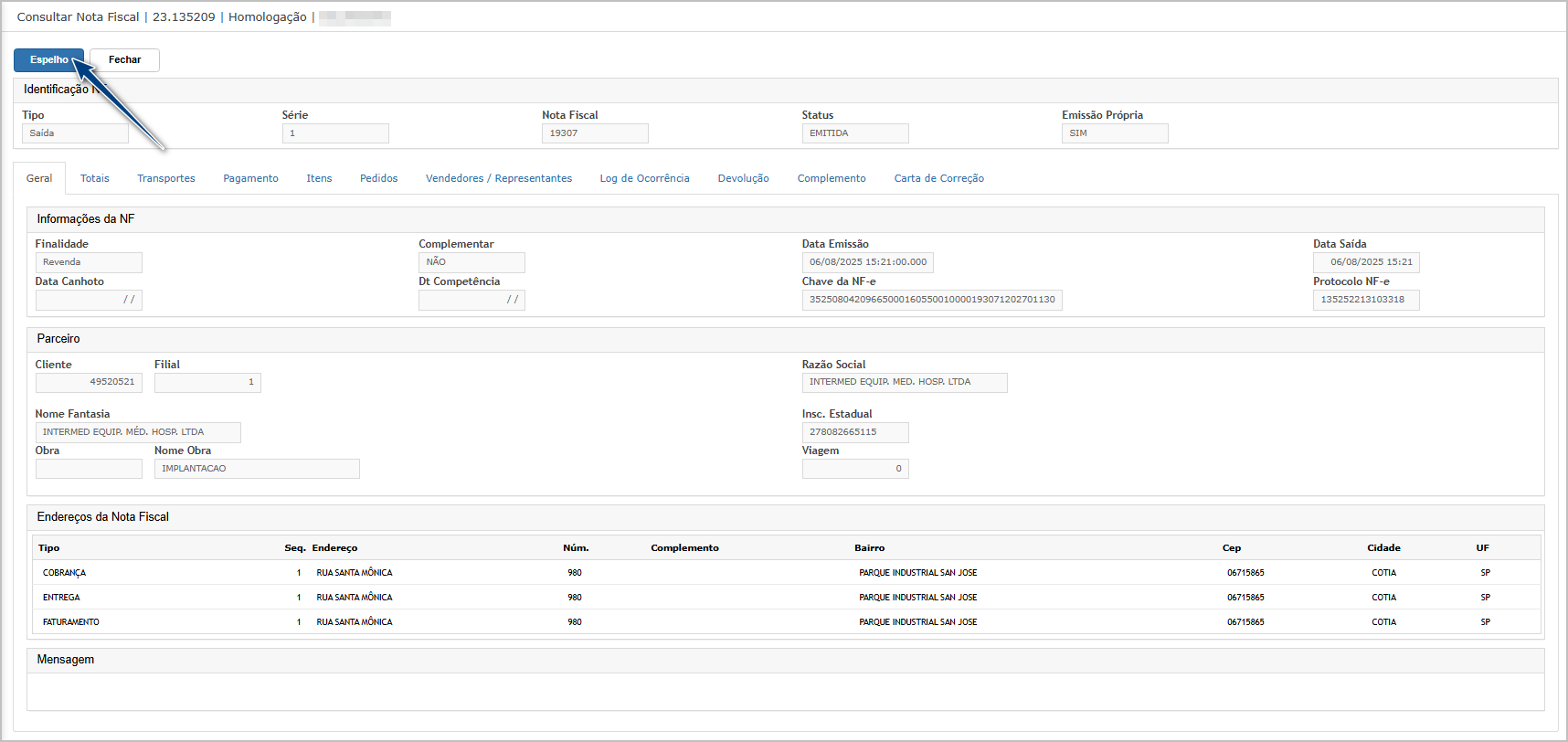Show Vendedores / Representantes tab
This screenshot has width=1568, height=742.
498,178
